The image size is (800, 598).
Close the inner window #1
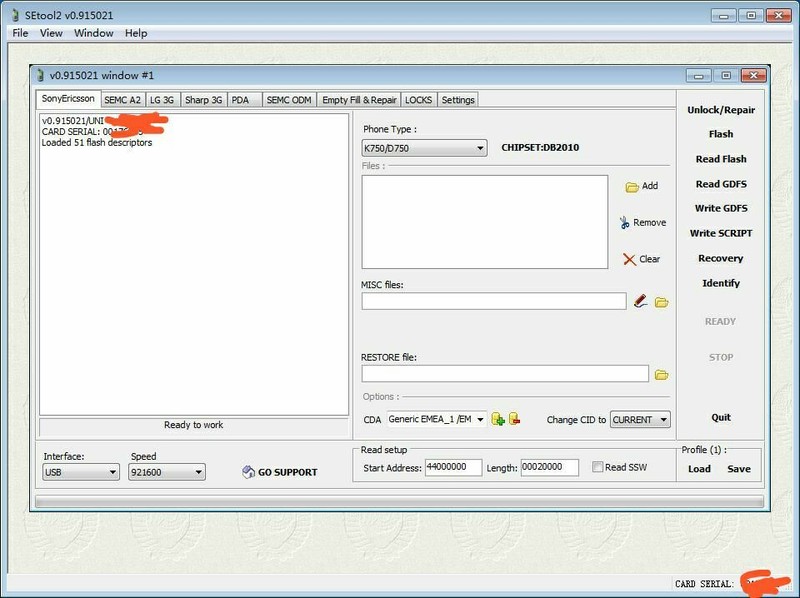754,76
